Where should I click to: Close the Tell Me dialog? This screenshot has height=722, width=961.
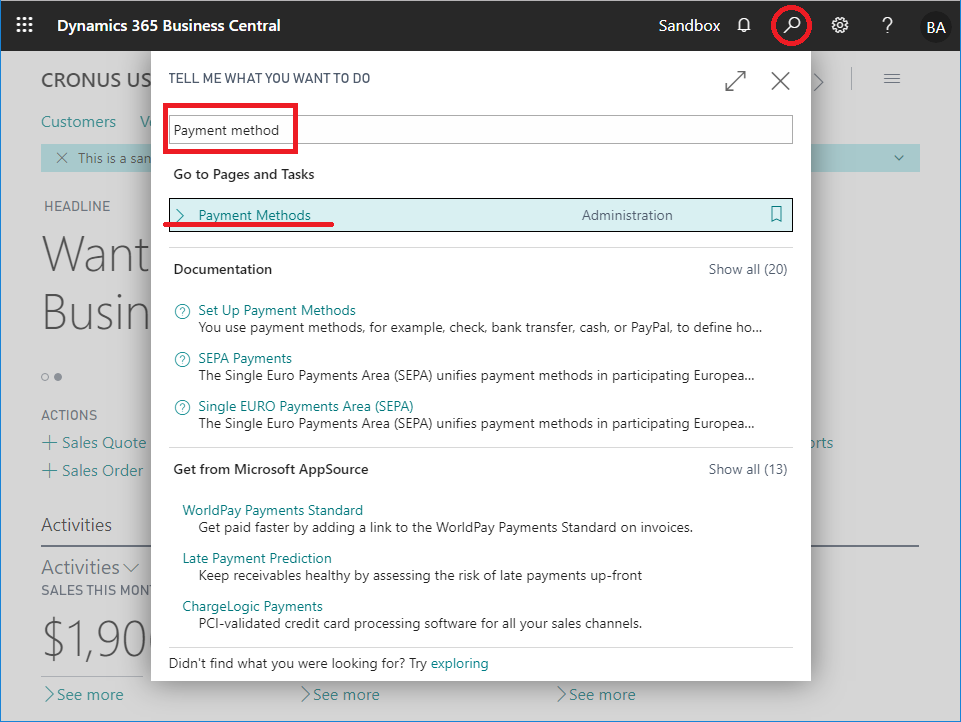coord(780,81)
